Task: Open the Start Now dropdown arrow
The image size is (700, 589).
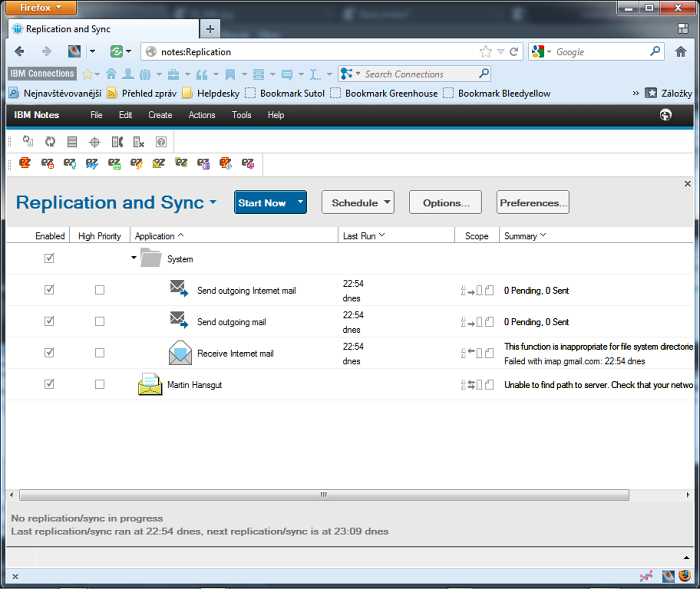Action: click(300, 202)
